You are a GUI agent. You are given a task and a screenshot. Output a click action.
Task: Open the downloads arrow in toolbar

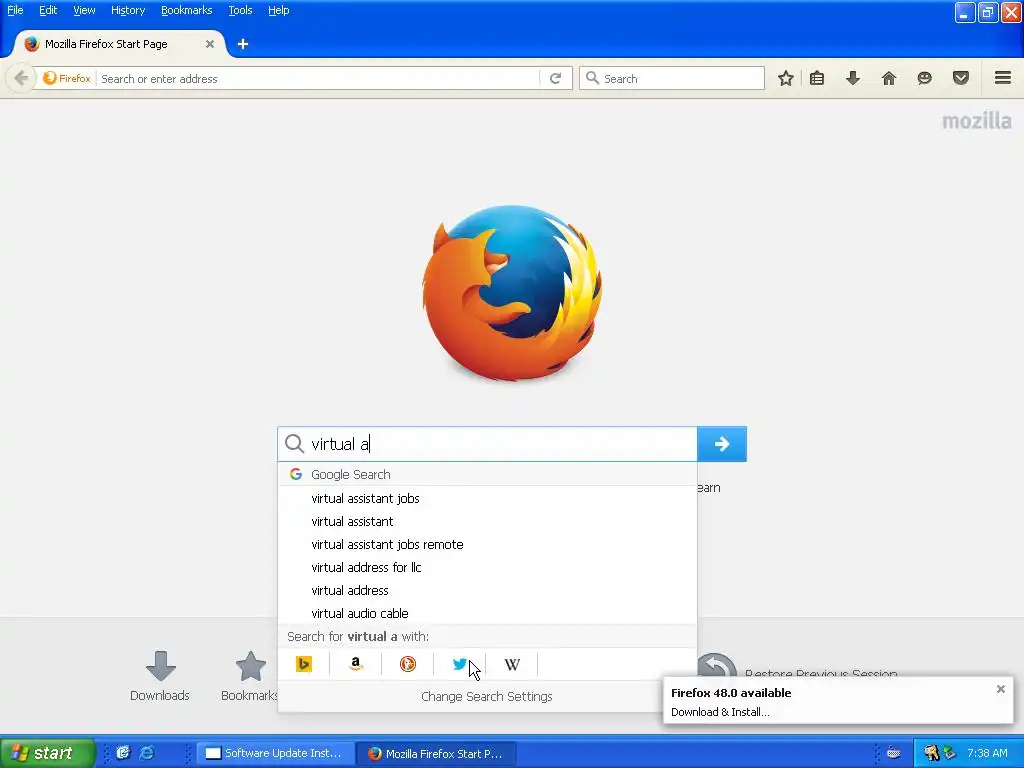pyautogui.click(x=853, y=78)
